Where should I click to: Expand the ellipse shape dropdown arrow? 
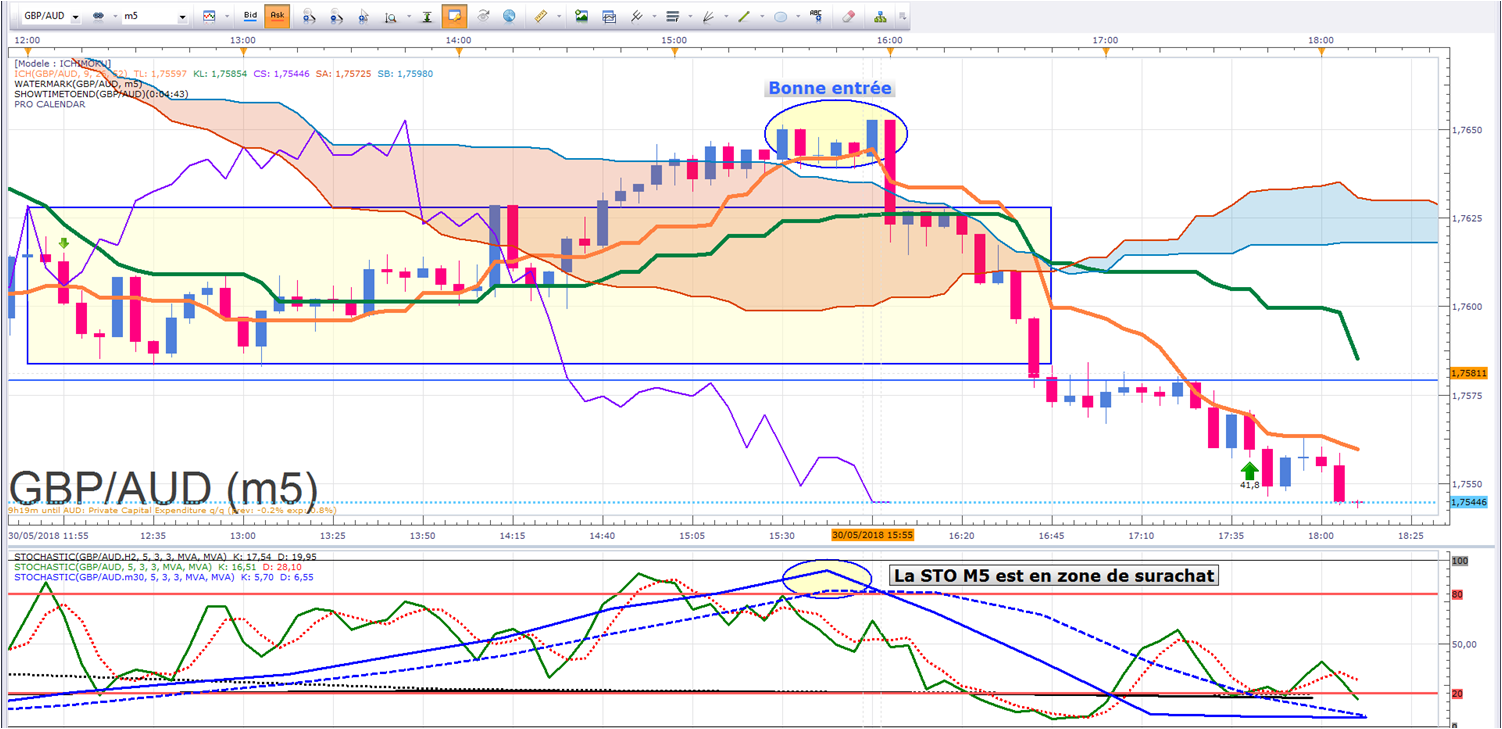click(x=797, y=17)
